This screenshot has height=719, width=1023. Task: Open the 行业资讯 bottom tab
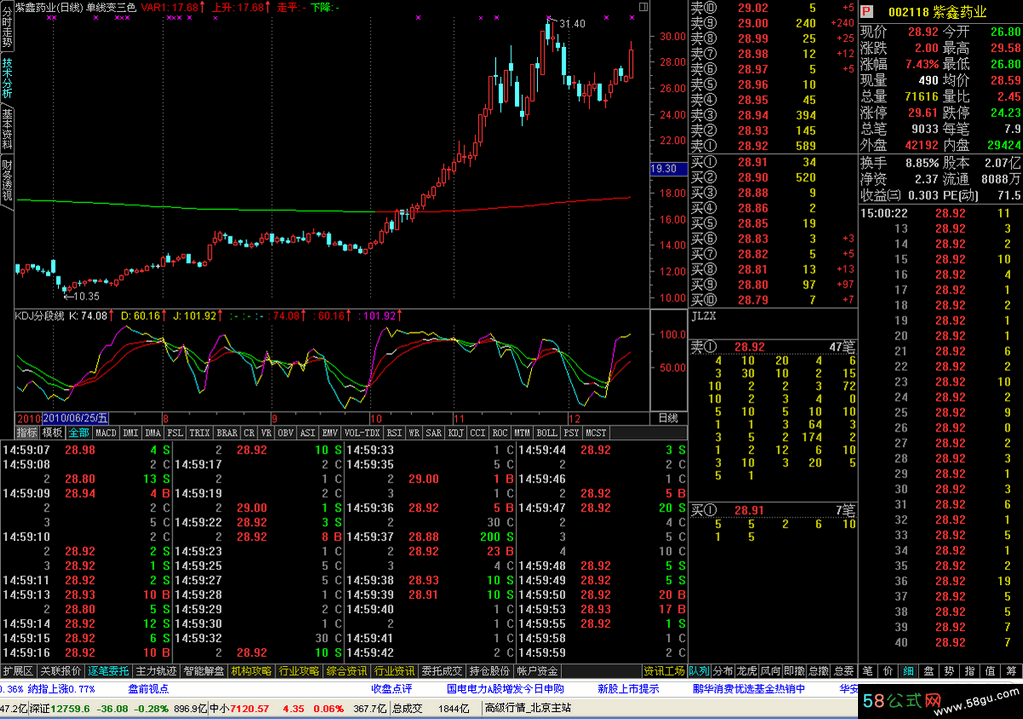(395, 671)
